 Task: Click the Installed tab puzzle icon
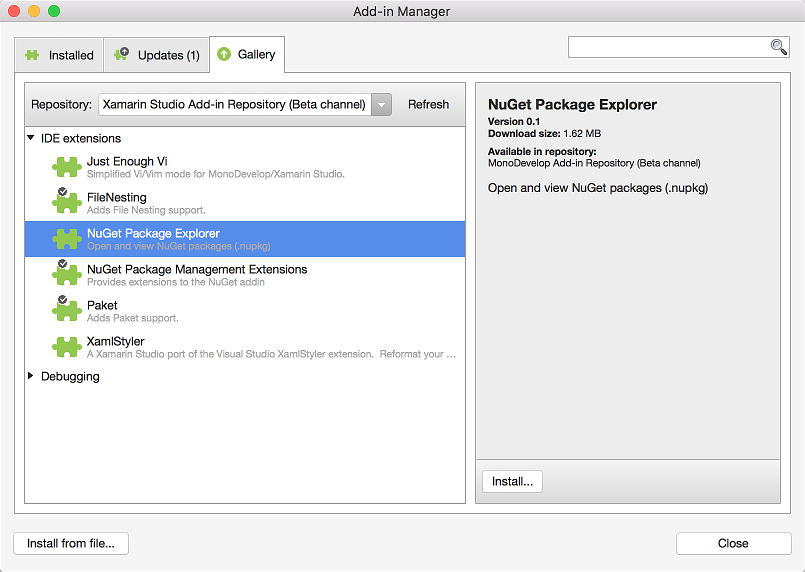point(32,55)
